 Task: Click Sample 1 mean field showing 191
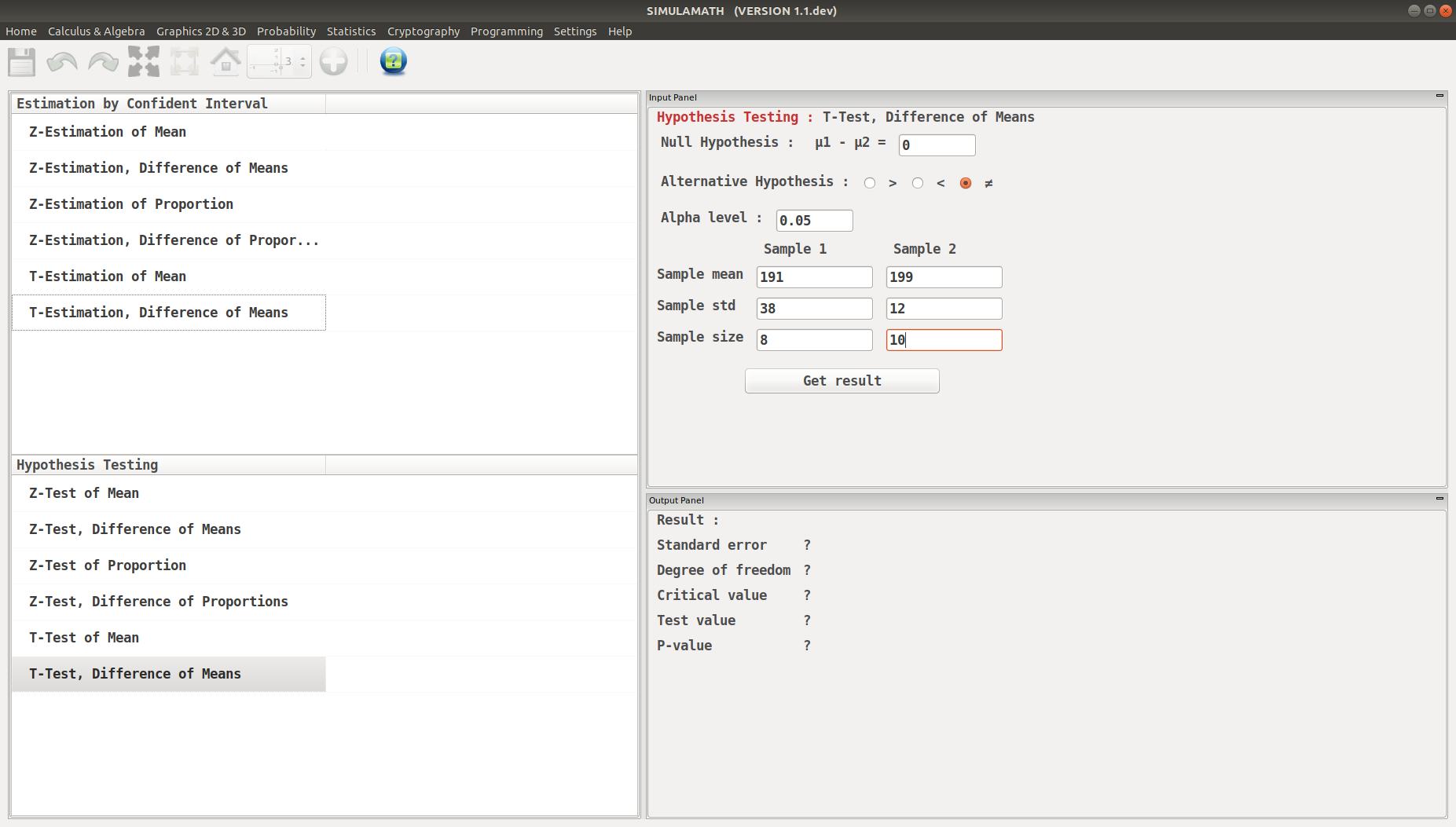[x=814, y=277]
